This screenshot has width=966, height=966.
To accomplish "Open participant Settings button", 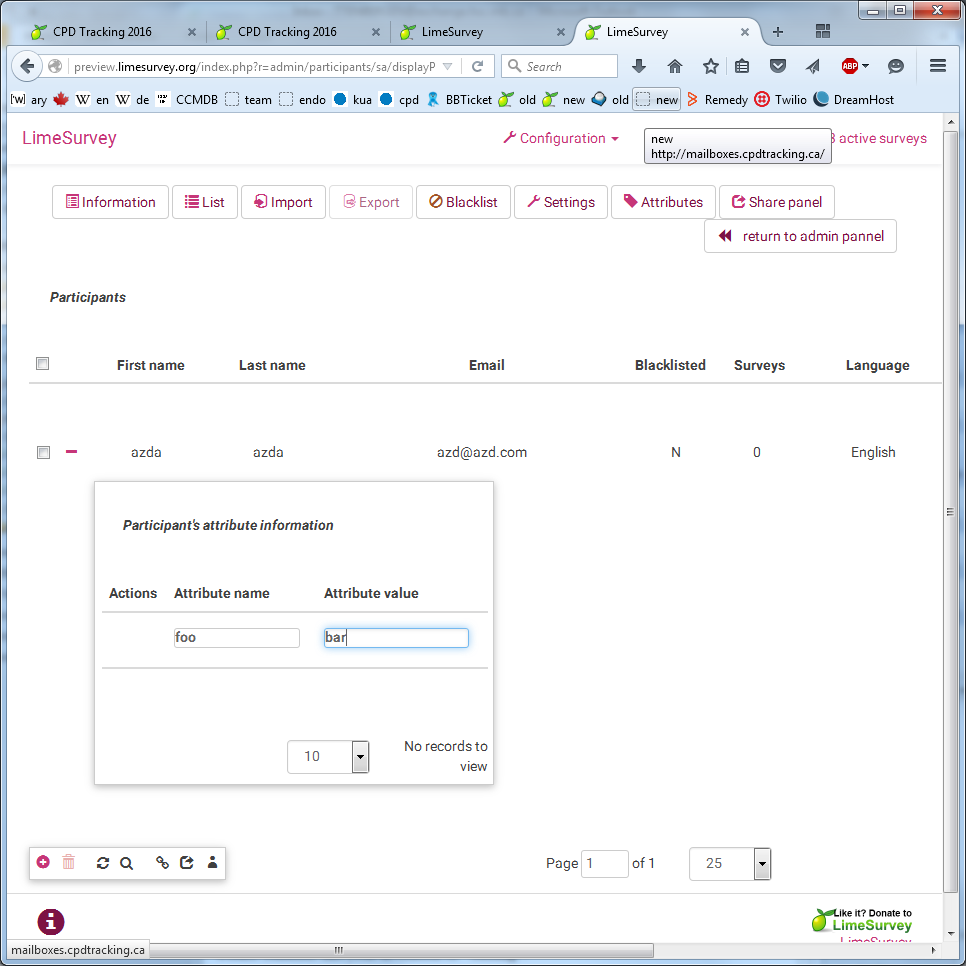I will [x=561, y=202].
